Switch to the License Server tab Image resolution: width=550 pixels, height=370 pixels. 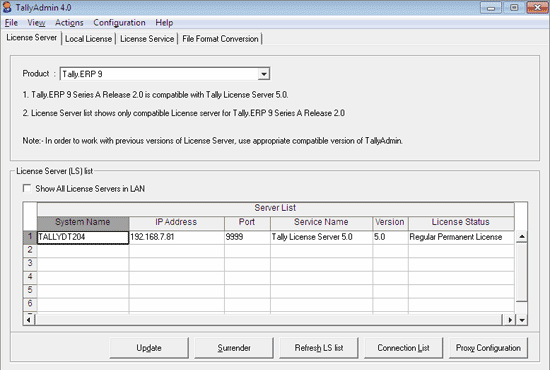coord(32,38)
